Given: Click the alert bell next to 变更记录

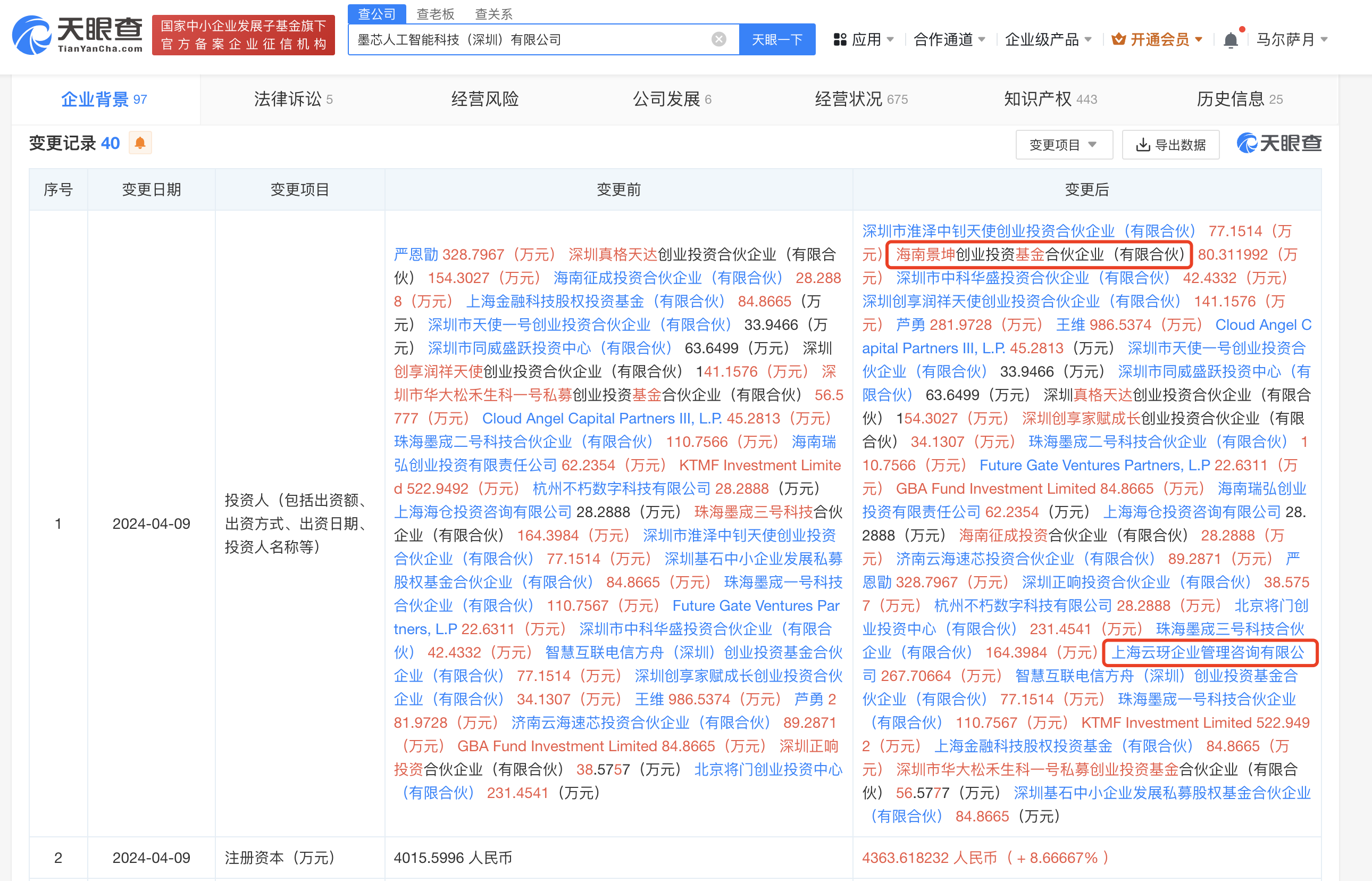Looking at the screenshot, I should coord(140,143).
